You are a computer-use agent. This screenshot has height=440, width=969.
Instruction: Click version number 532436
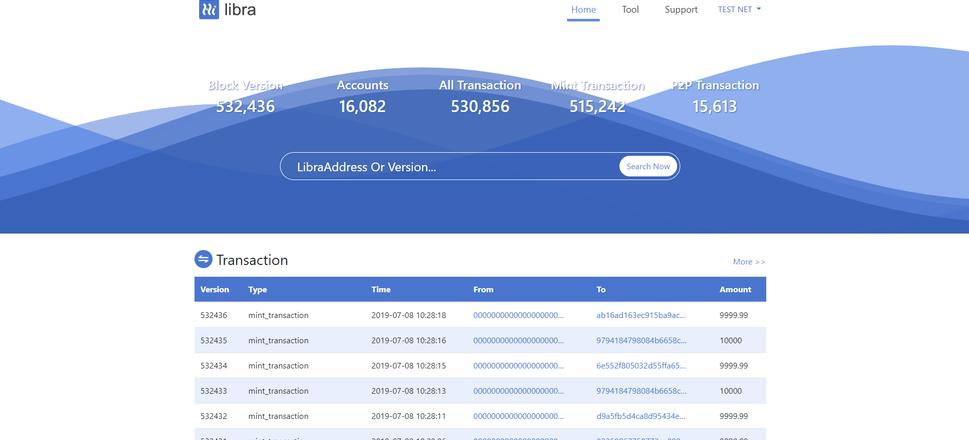click(x=214, y=315)
